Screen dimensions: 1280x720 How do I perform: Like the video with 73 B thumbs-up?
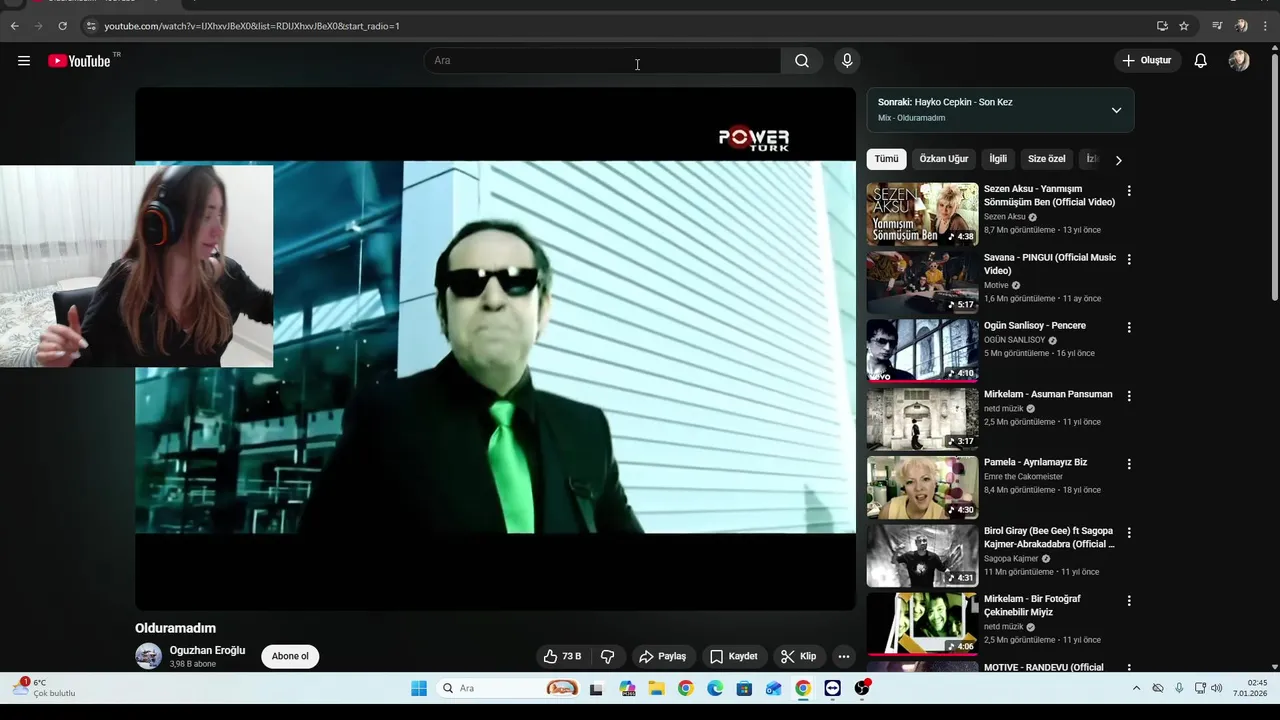pyautogui.click(x=562, y=657)
